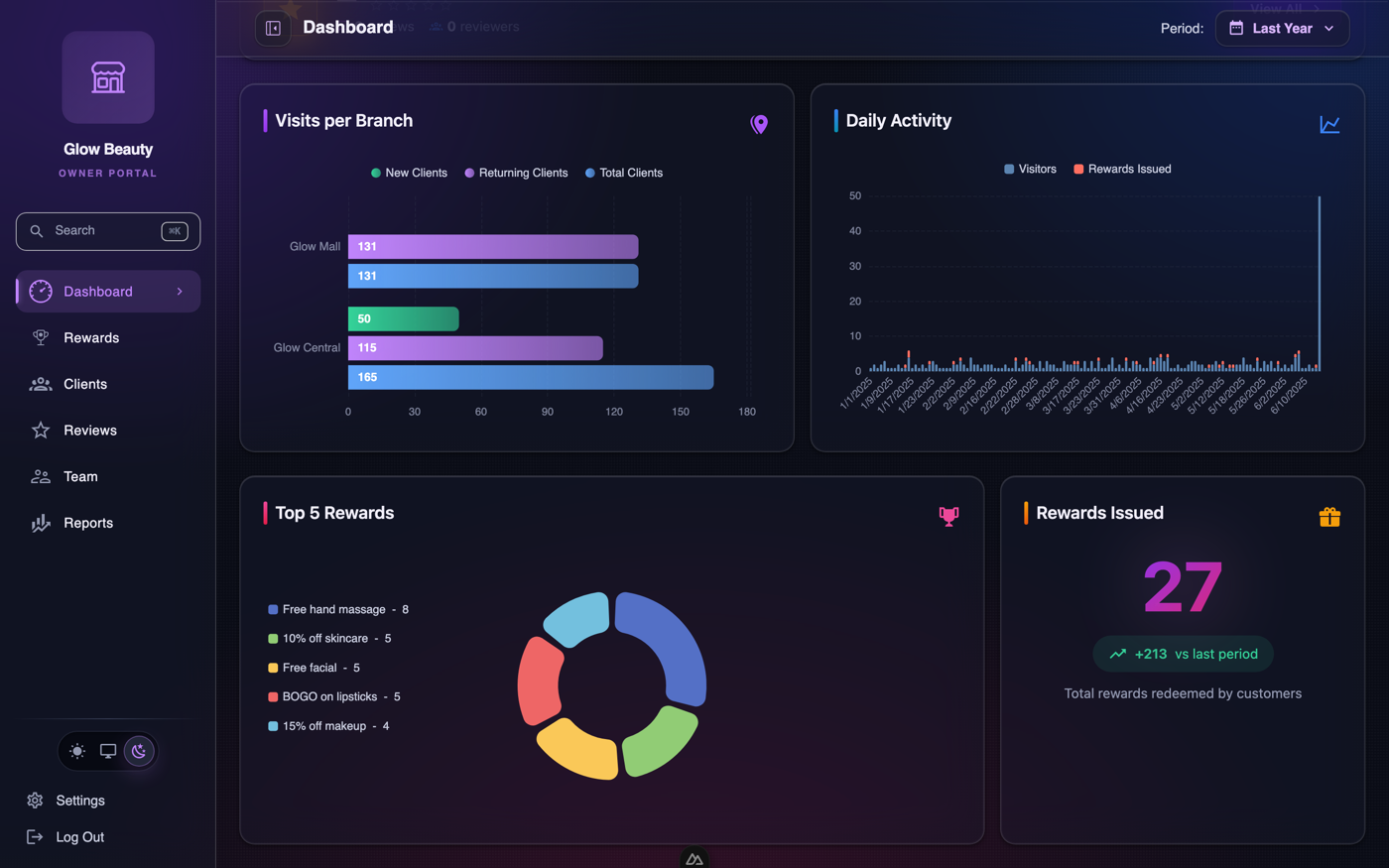Select system theme with the monitor icon
Image resolution: width=1389 pixels, height=868 pixels.
click(108, 751)
